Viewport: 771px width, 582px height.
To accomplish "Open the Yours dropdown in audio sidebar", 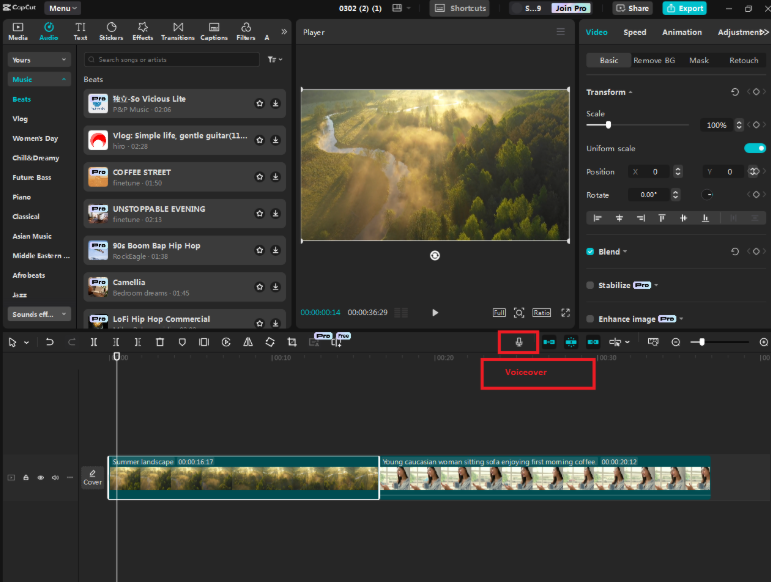I will [x=39, y=60].
